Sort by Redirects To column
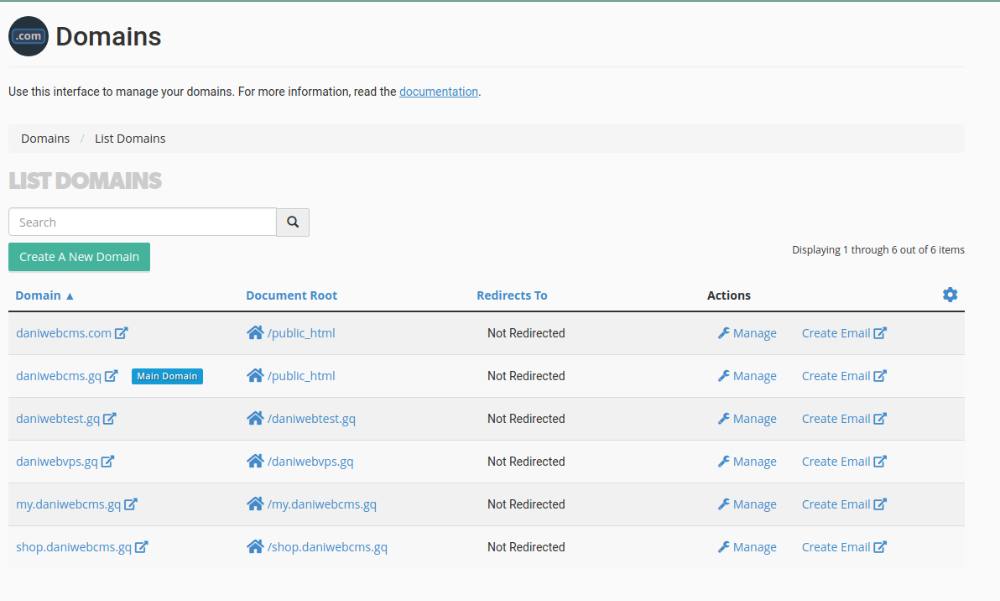The height and width of the screenshot is (601, 1000). click(x=511, y=295)
